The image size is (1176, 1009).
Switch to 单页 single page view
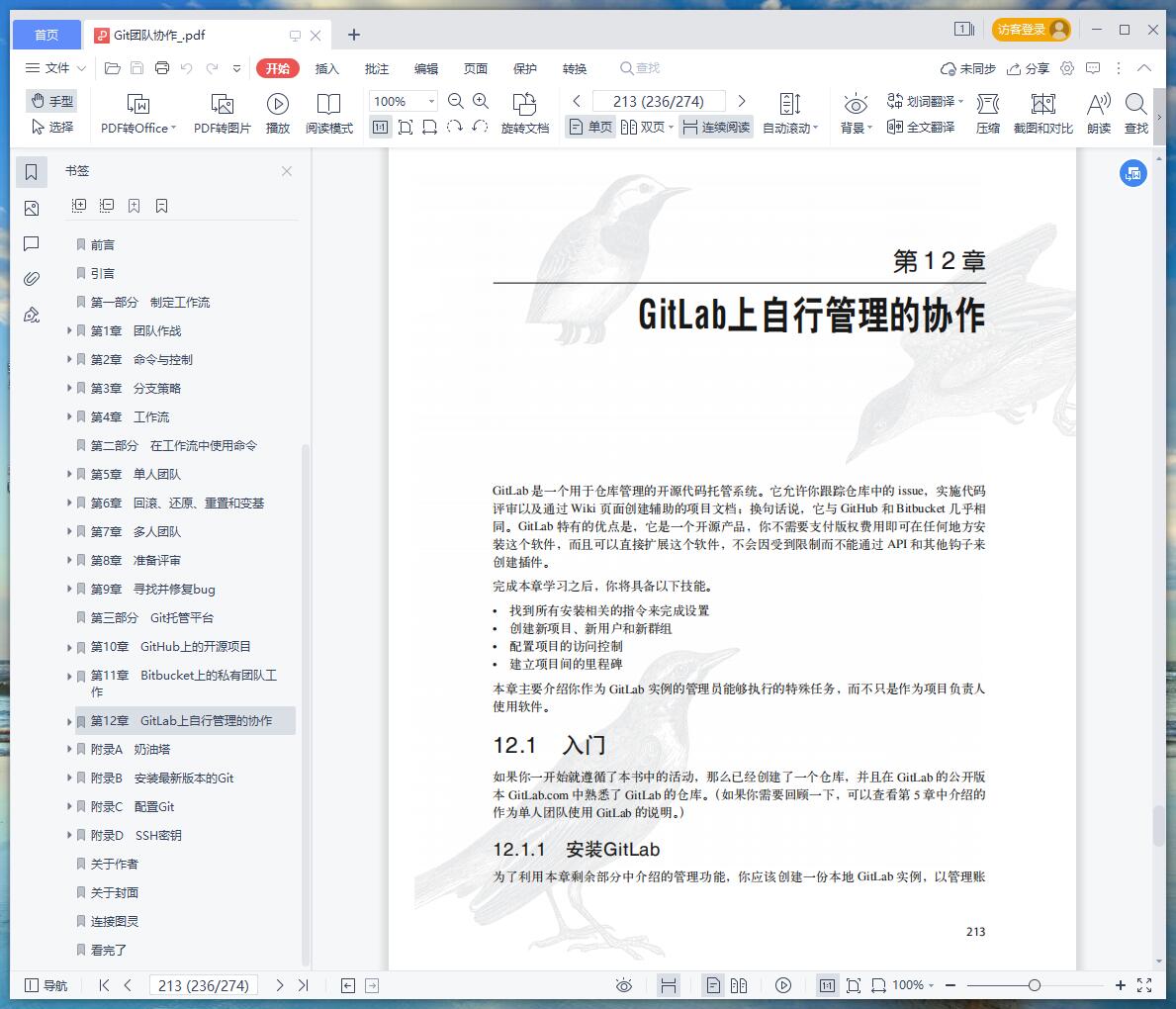coord(590,127)
